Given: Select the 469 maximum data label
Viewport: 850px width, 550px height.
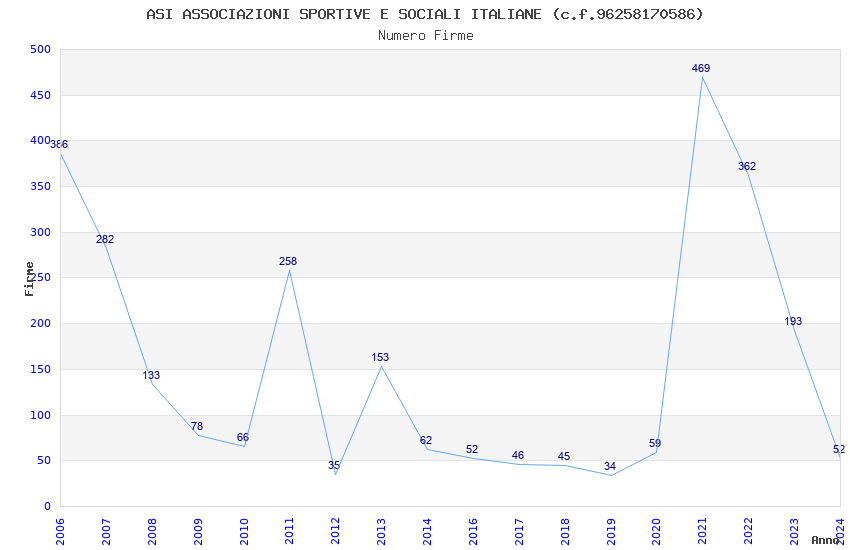Looking at the screenshot, I should (x=701, y=68).
